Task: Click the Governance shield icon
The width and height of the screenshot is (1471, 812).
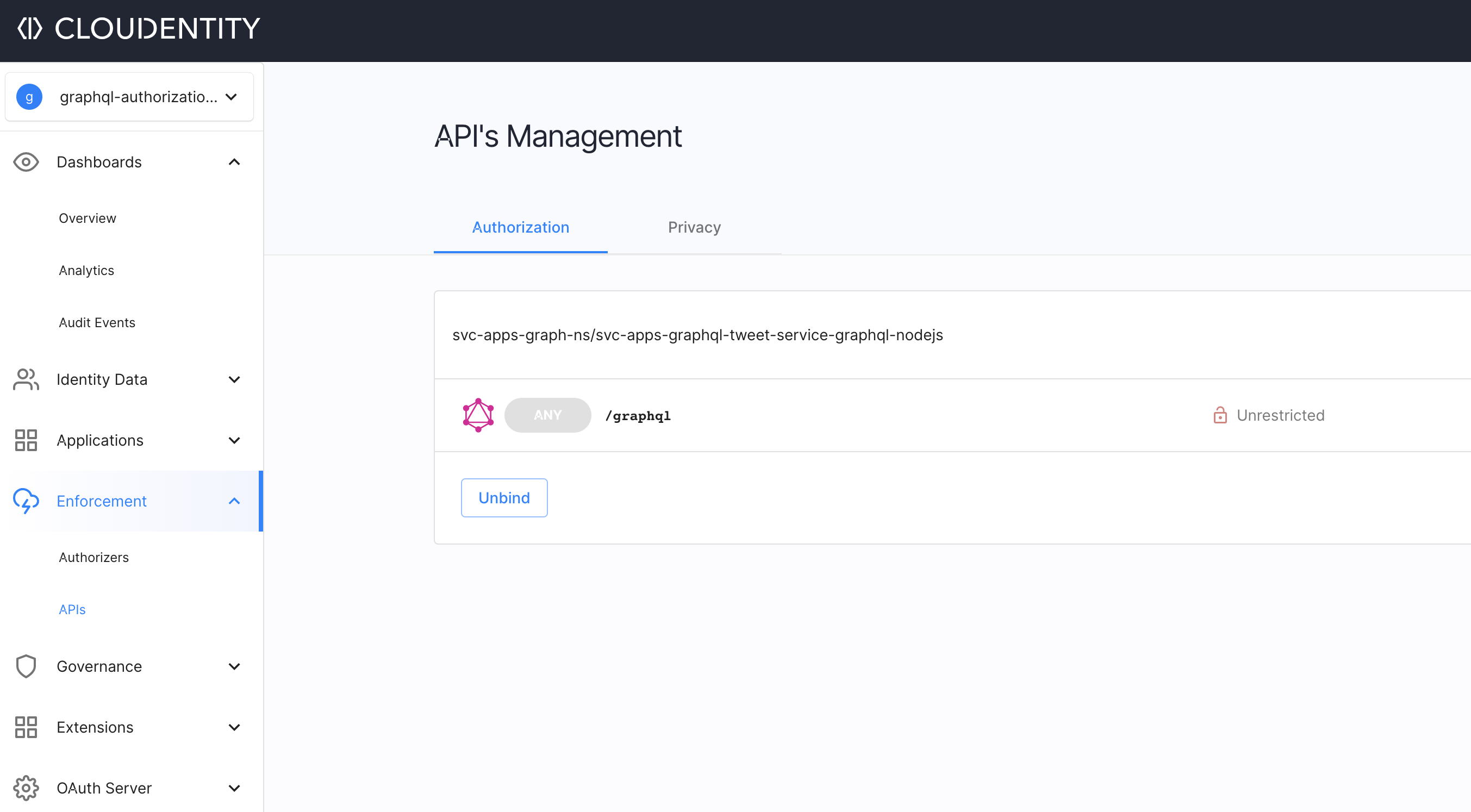Action: click(26, 666)
